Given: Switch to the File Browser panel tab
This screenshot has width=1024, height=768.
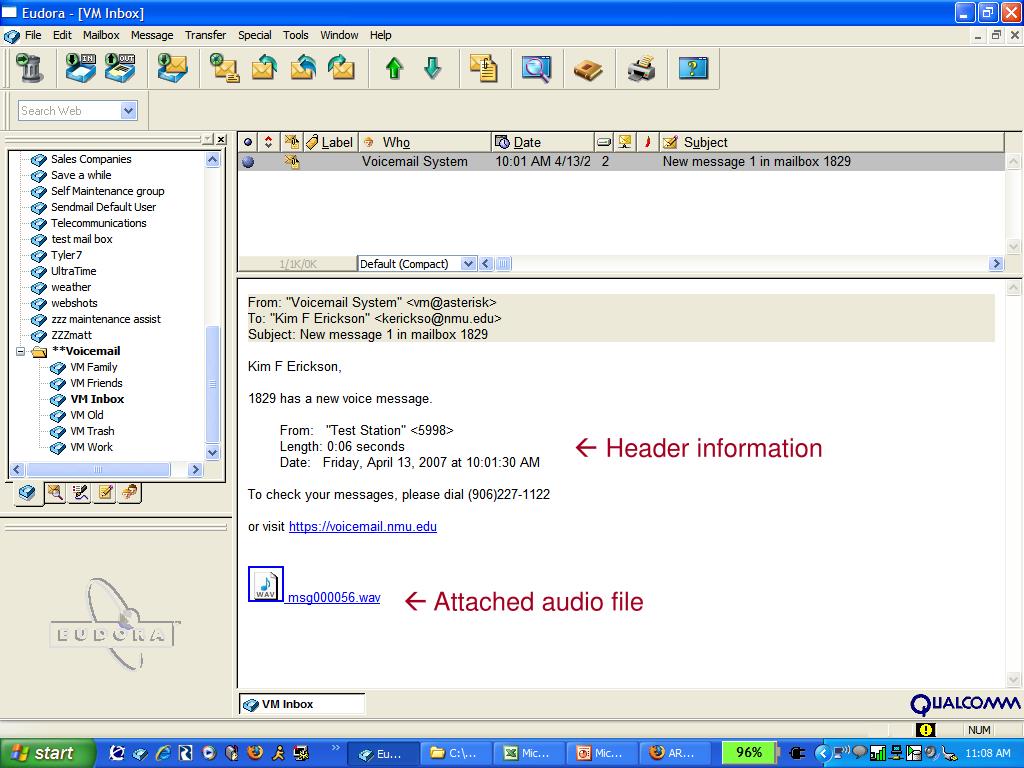Looking at the screenshot, I should click(56, 492).
